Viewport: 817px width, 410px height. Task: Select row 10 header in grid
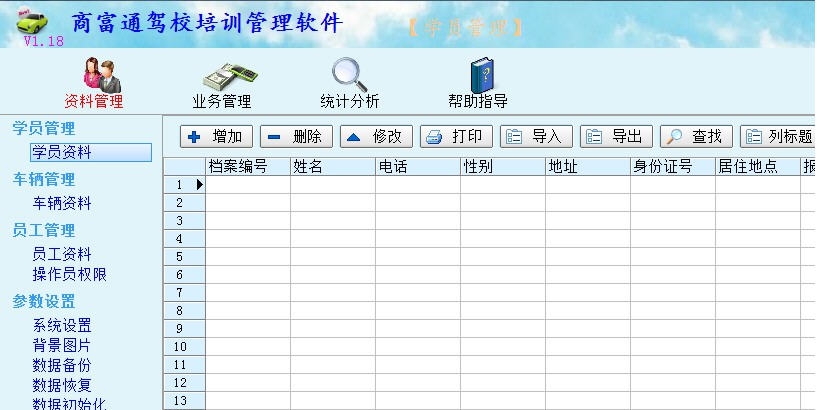184,347
